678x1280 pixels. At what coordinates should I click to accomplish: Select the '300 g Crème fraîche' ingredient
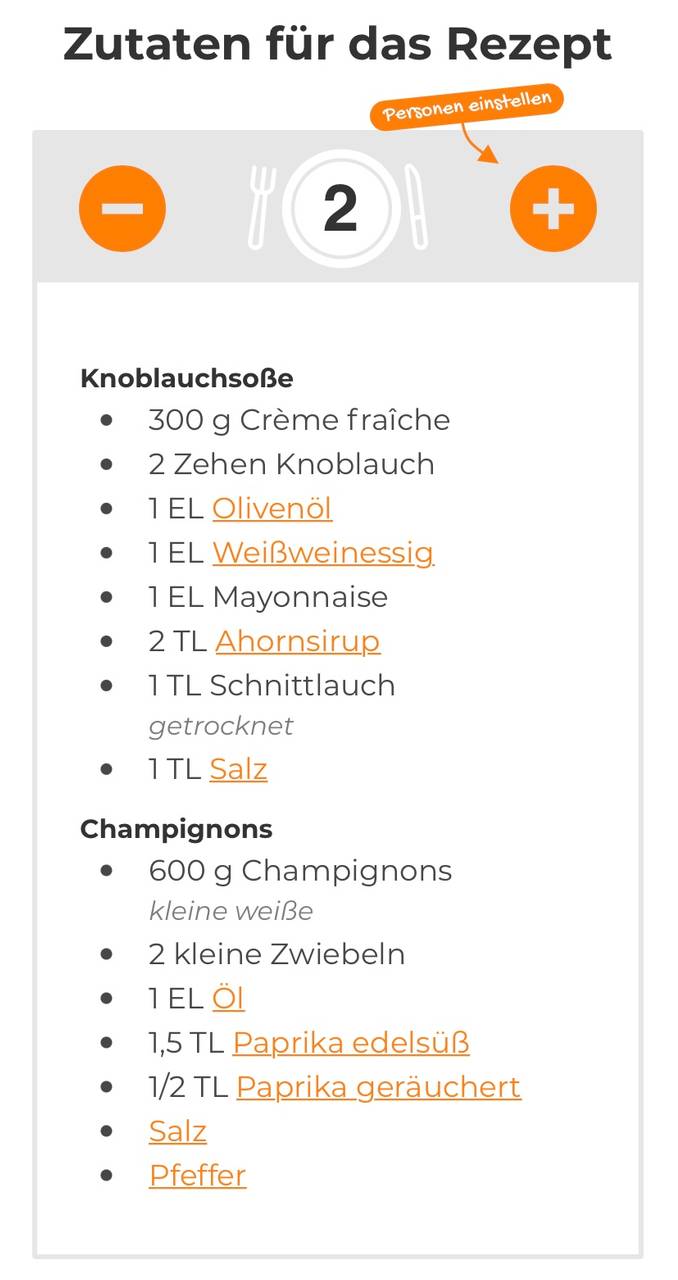(299, 420)
